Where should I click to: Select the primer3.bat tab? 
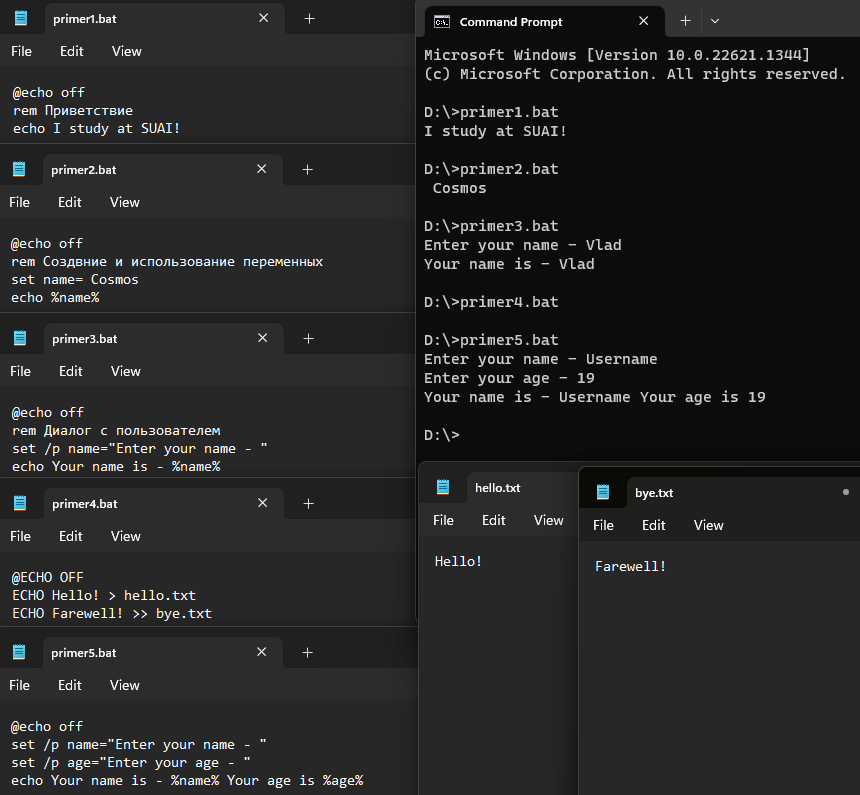click(x=164, y=339)
